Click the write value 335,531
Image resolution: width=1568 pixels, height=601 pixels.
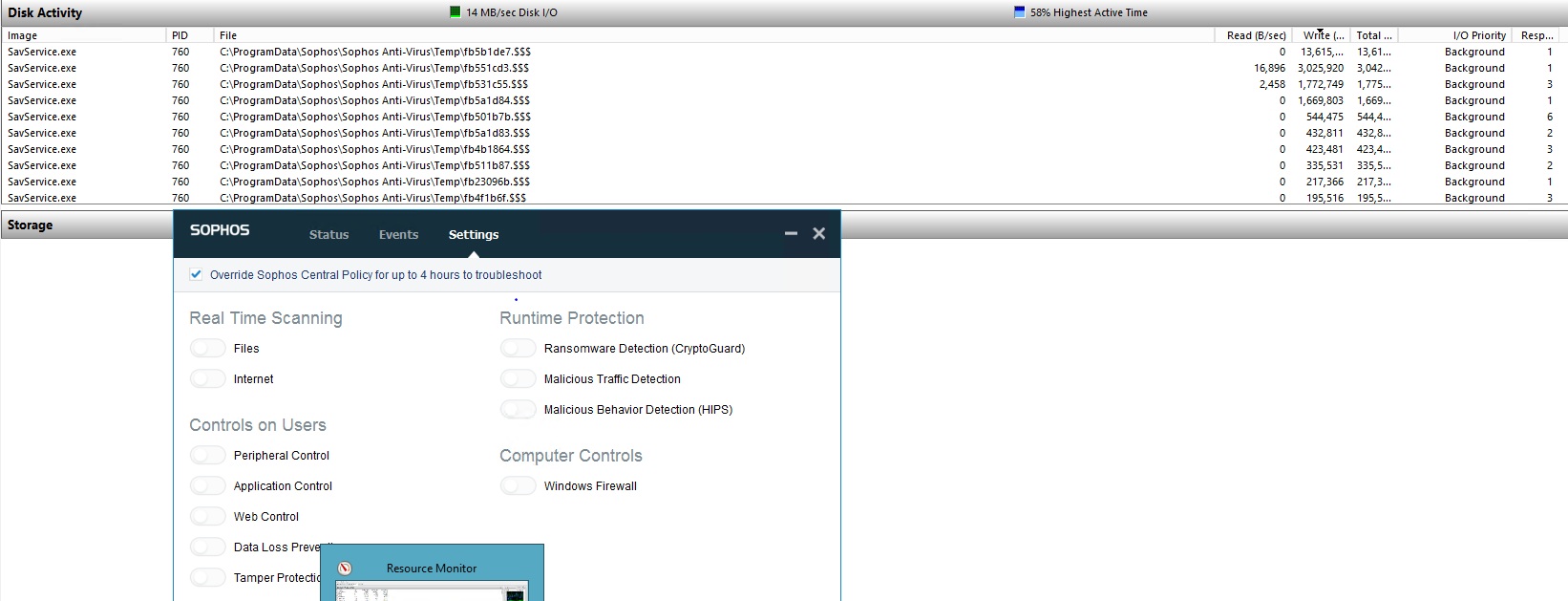1324,165
